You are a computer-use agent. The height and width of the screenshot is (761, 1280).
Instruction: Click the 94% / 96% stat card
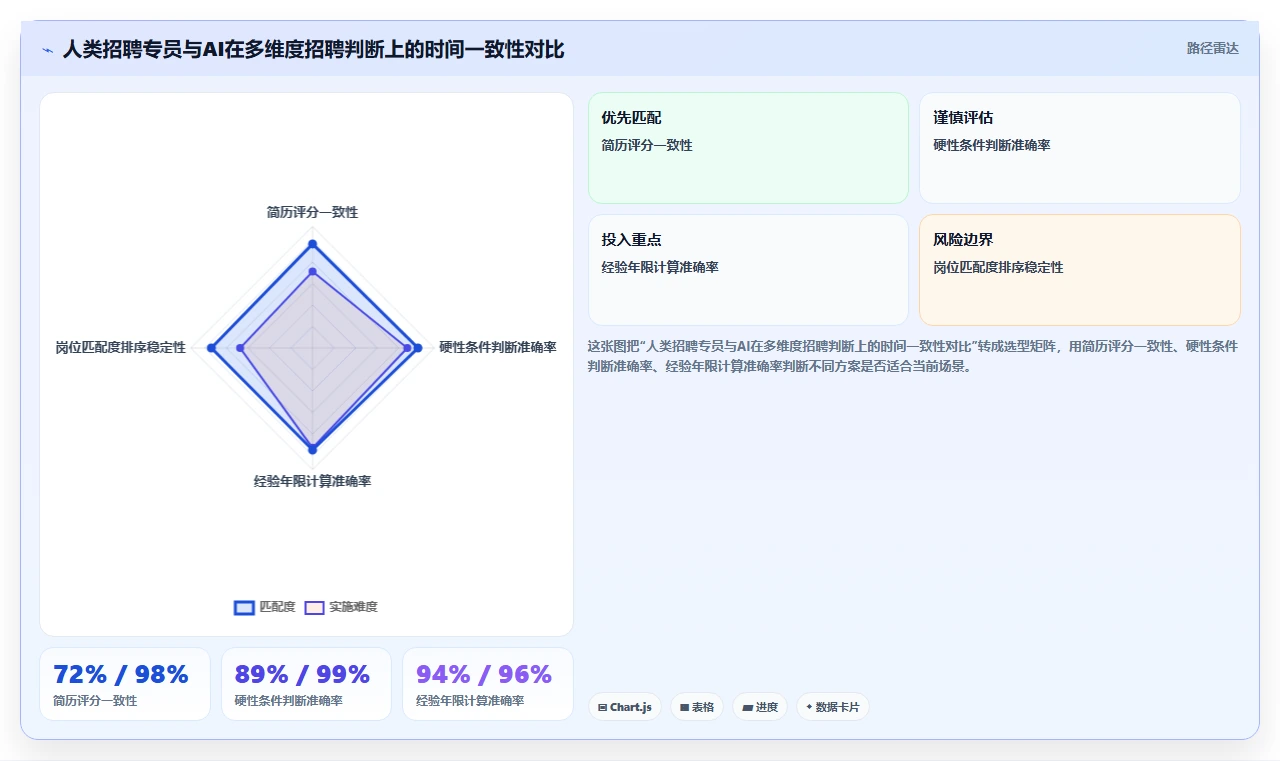coord(488,684)
